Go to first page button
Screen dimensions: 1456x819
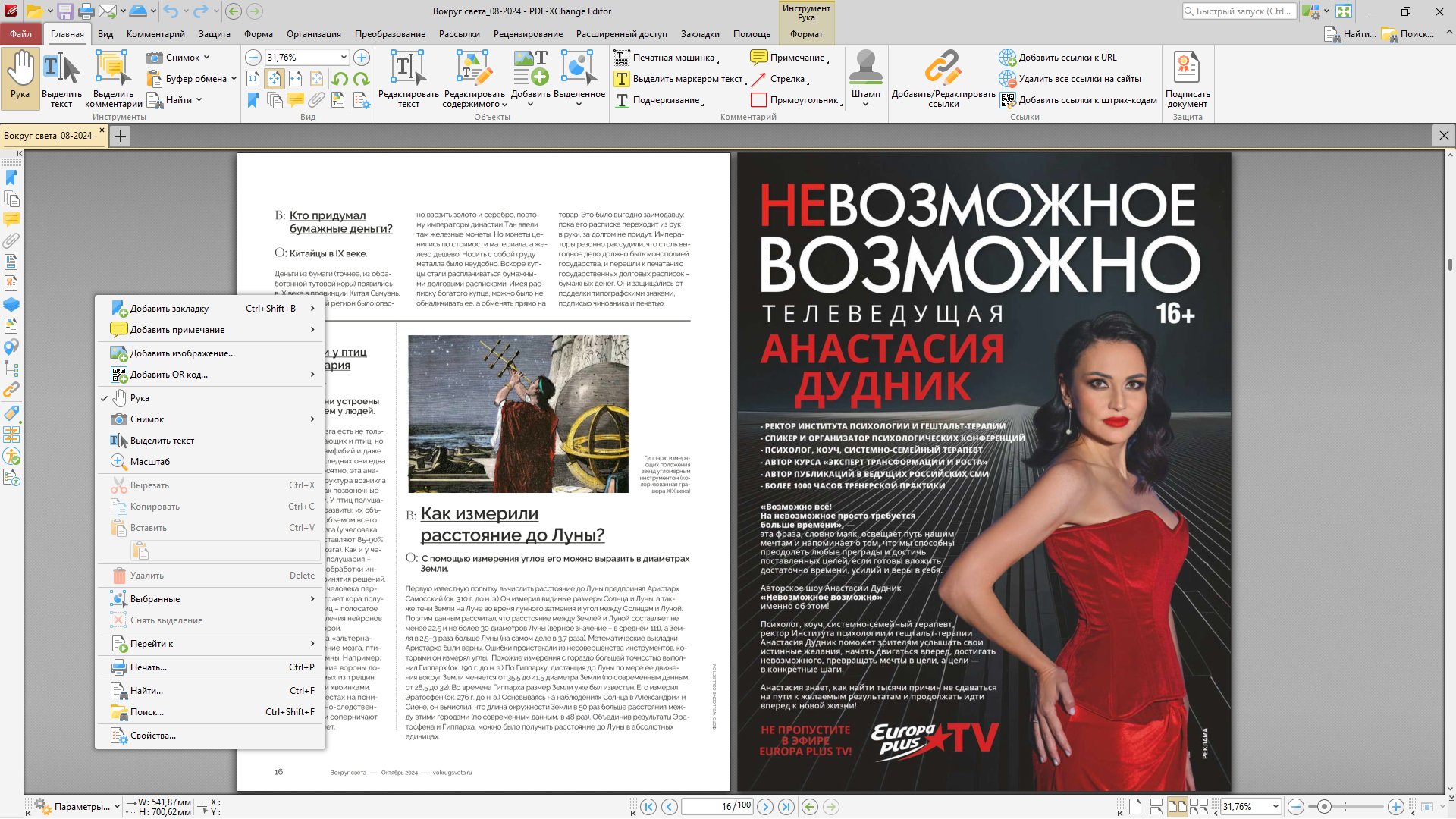(x=648, y=807)
